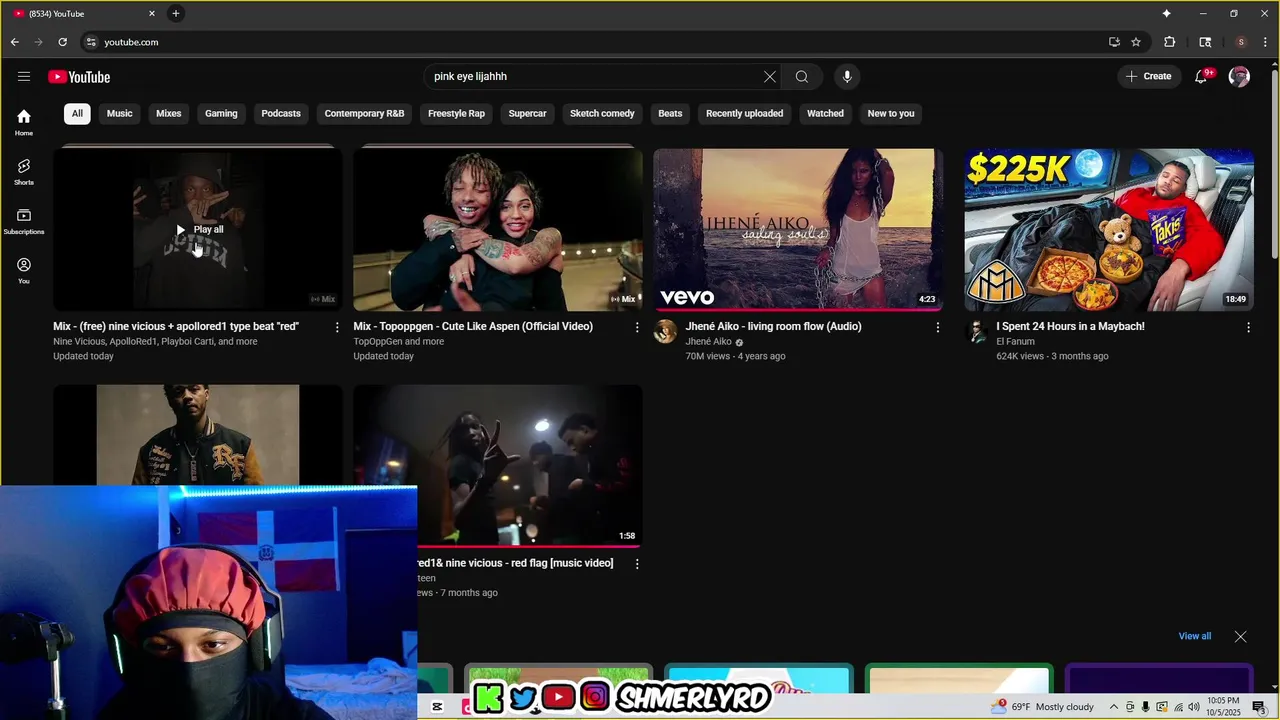
Task: Select the New to you chip
Action: (891, 114)
